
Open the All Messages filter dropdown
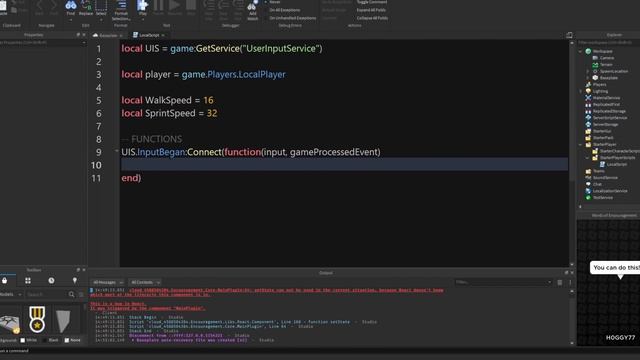point(107,282)
